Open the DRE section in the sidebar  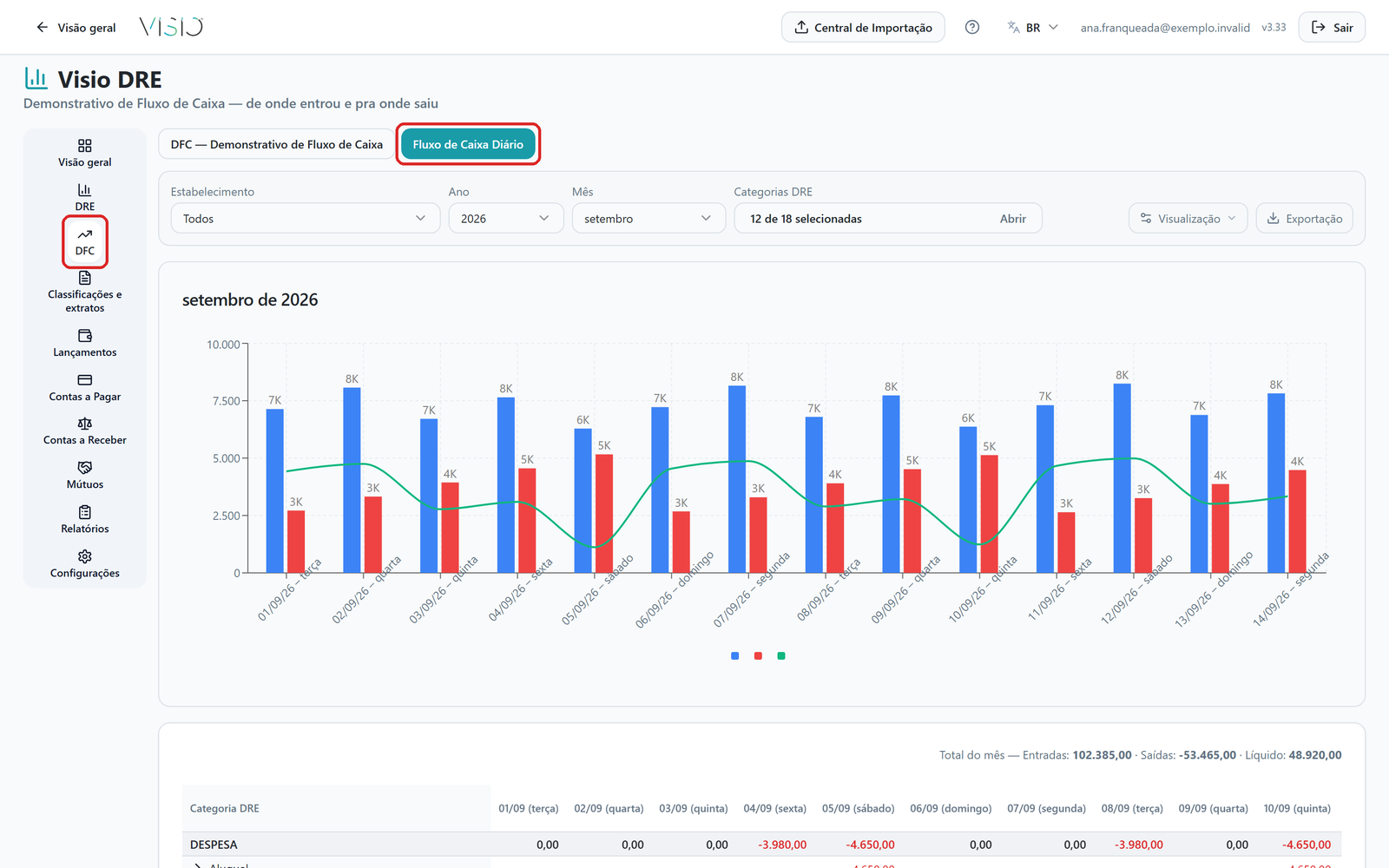click(85, 197)
